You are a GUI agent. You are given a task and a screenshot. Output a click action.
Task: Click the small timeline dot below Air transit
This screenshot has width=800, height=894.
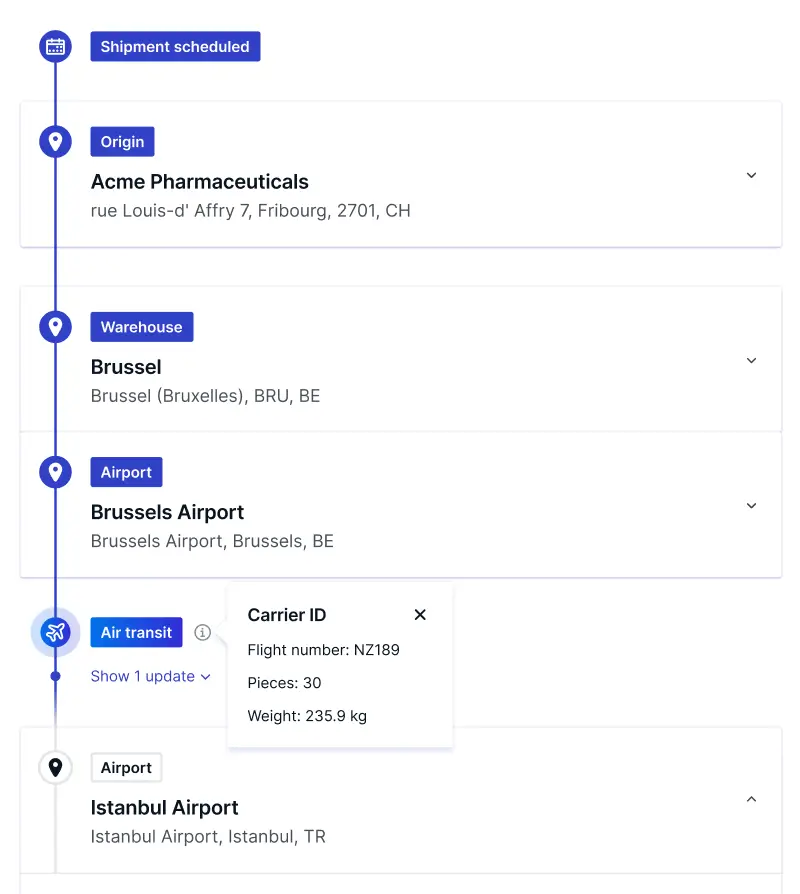click(x=55, y=676)
